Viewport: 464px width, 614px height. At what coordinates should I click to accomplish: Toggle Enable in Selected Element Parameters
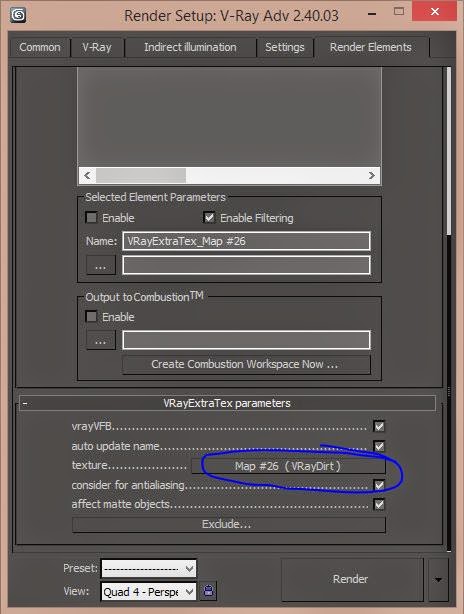coord(91,217)
